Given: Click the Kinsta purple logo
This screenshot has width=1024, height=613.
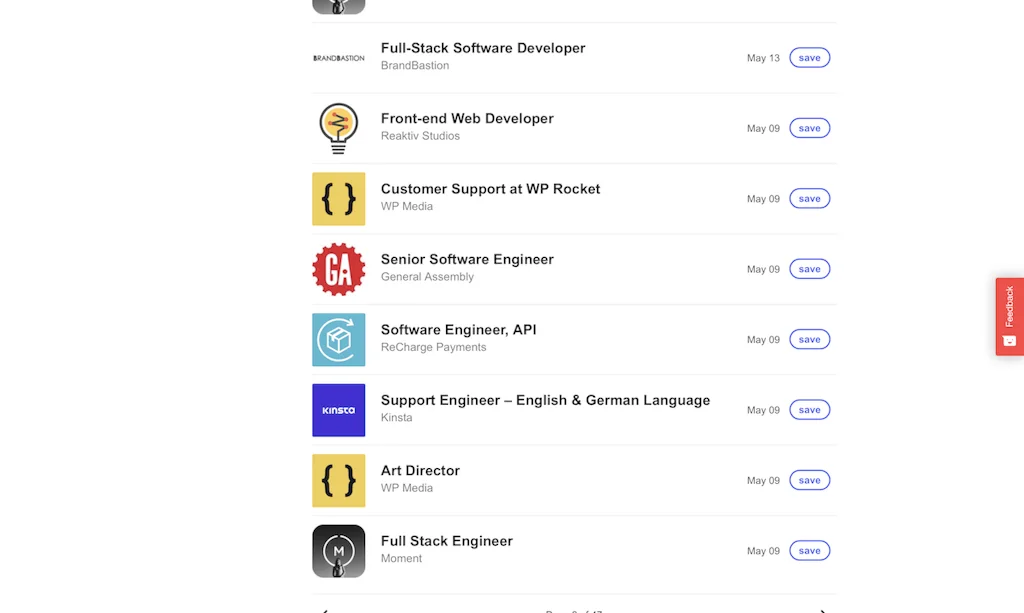Looking at the screenshot, I should (x=338, y=410).
